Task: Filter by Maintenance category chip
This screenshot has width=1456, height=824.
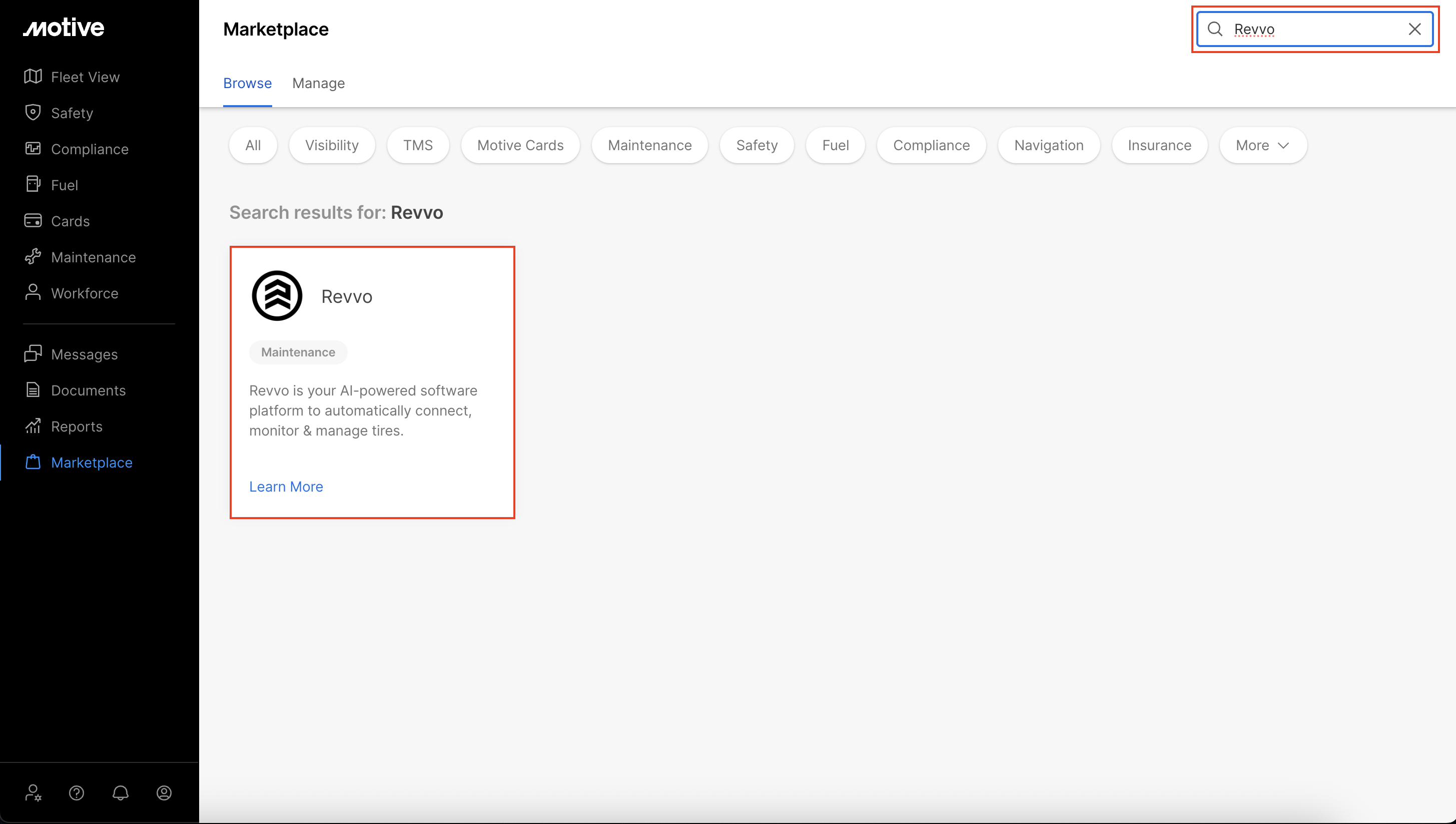Action: coord(650,146)
